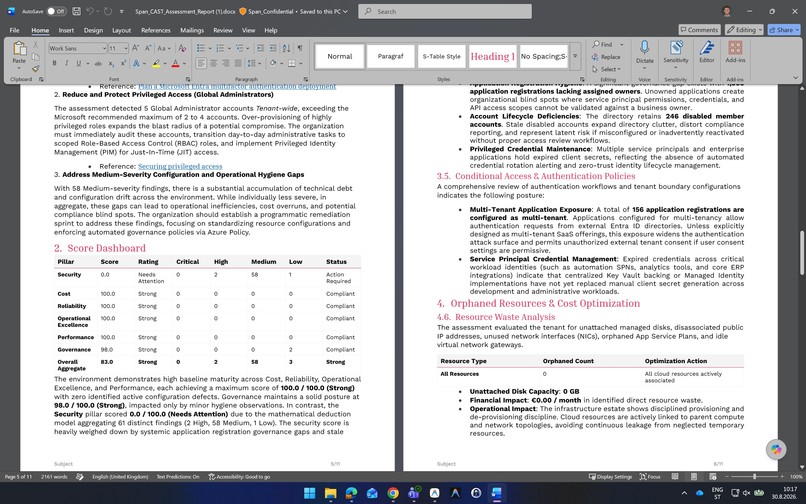Switch to the Design tab
Screen dimensions: 806x504
(x=93, y=30)
